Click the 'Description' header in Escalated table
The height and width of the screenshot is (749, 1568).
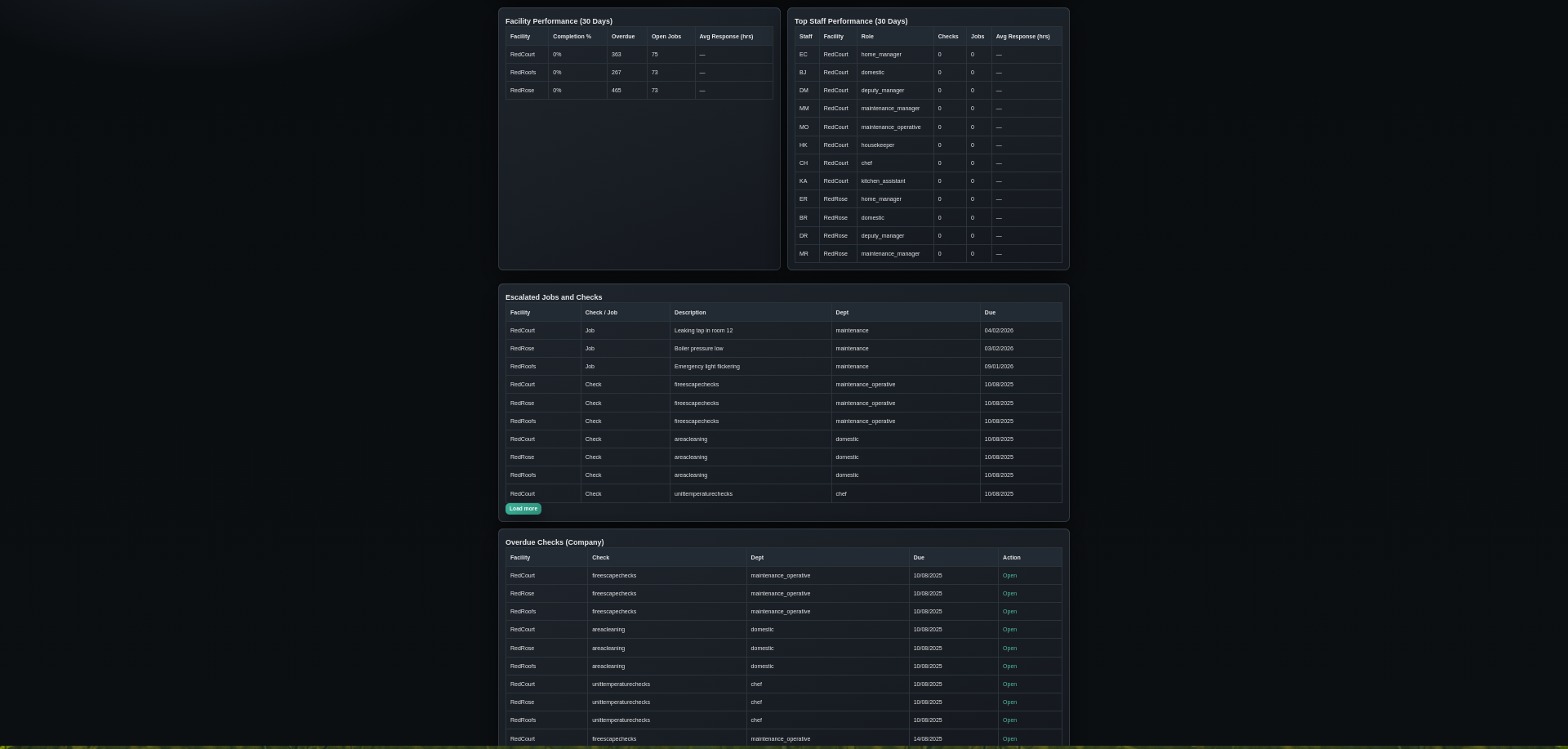click(690, 313)
